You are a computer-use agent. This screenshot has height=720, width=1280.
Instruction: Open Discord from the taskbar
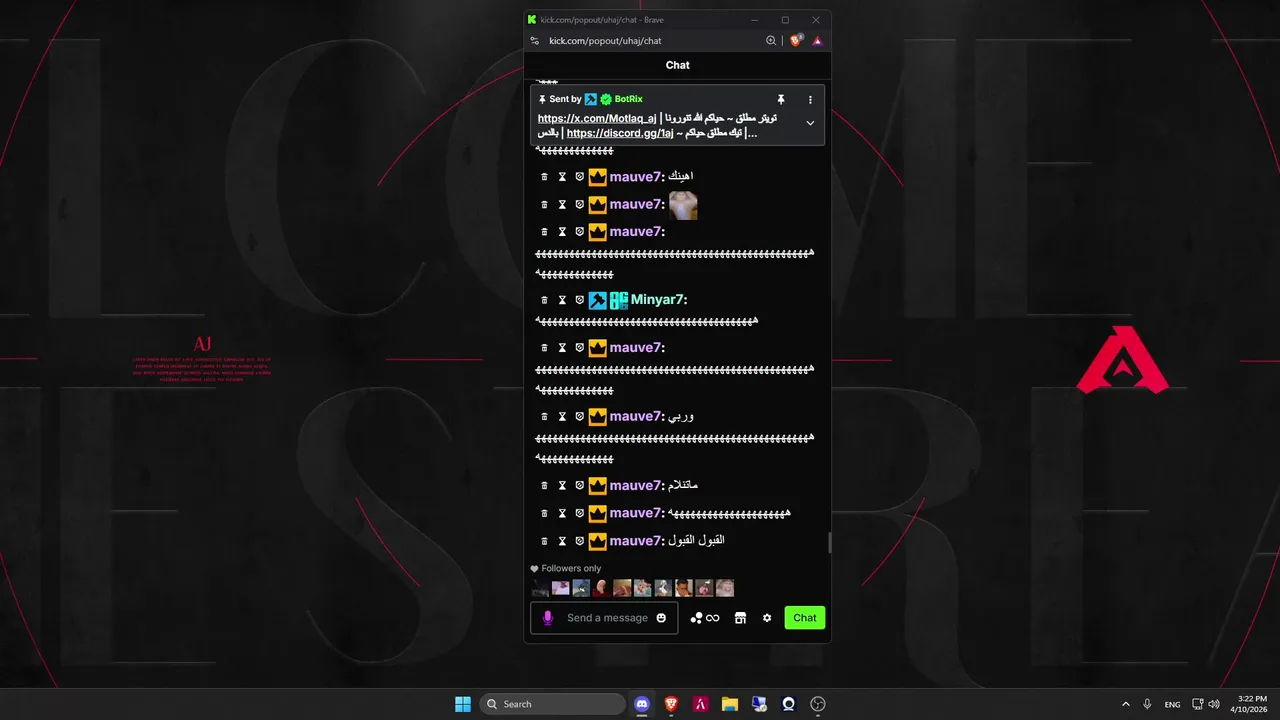pyautogui.click(x=642, y=704)
